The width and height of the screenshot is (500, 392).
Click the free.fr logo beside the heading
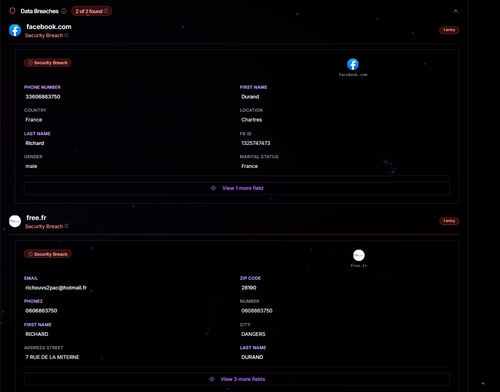15,221
